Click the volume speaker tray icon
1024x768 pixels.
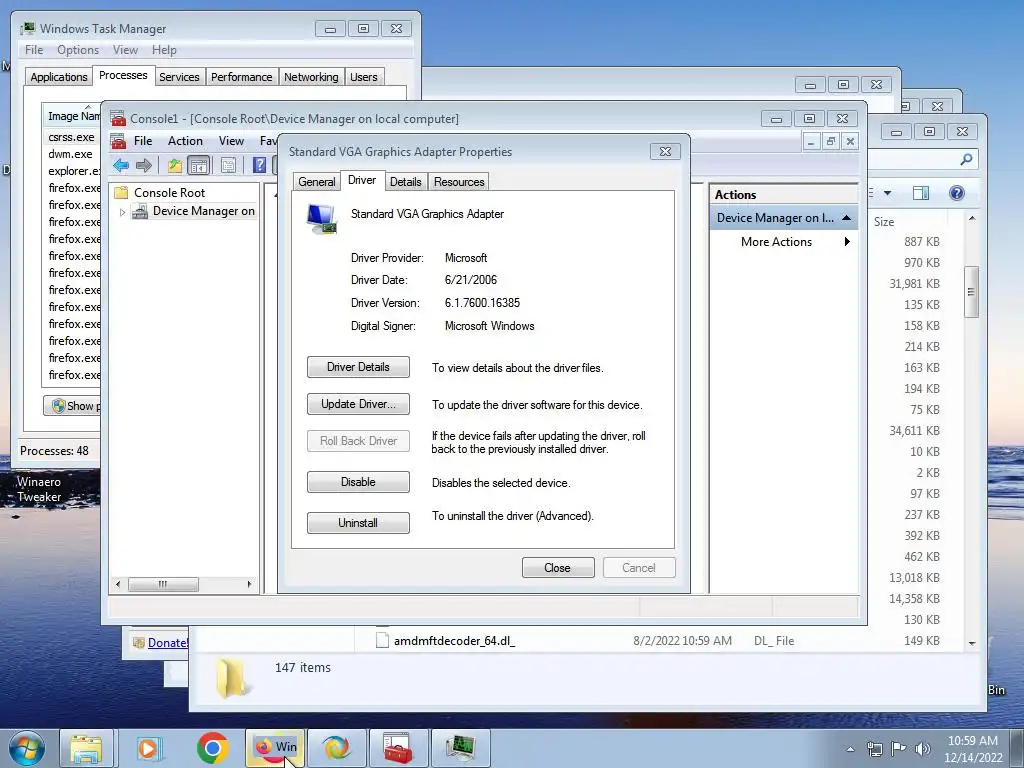tap(922, 749)
